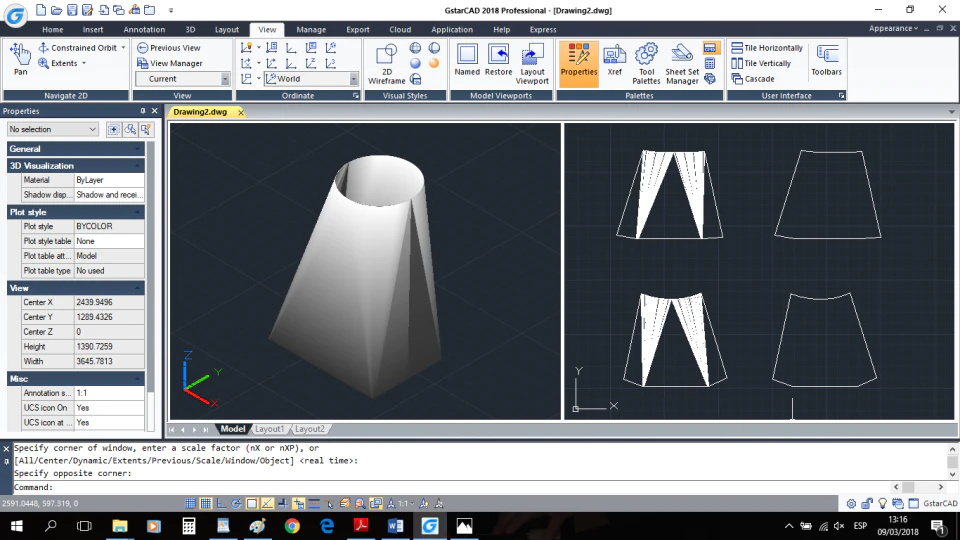Click the Previous View button

click(x=169, y=48)
